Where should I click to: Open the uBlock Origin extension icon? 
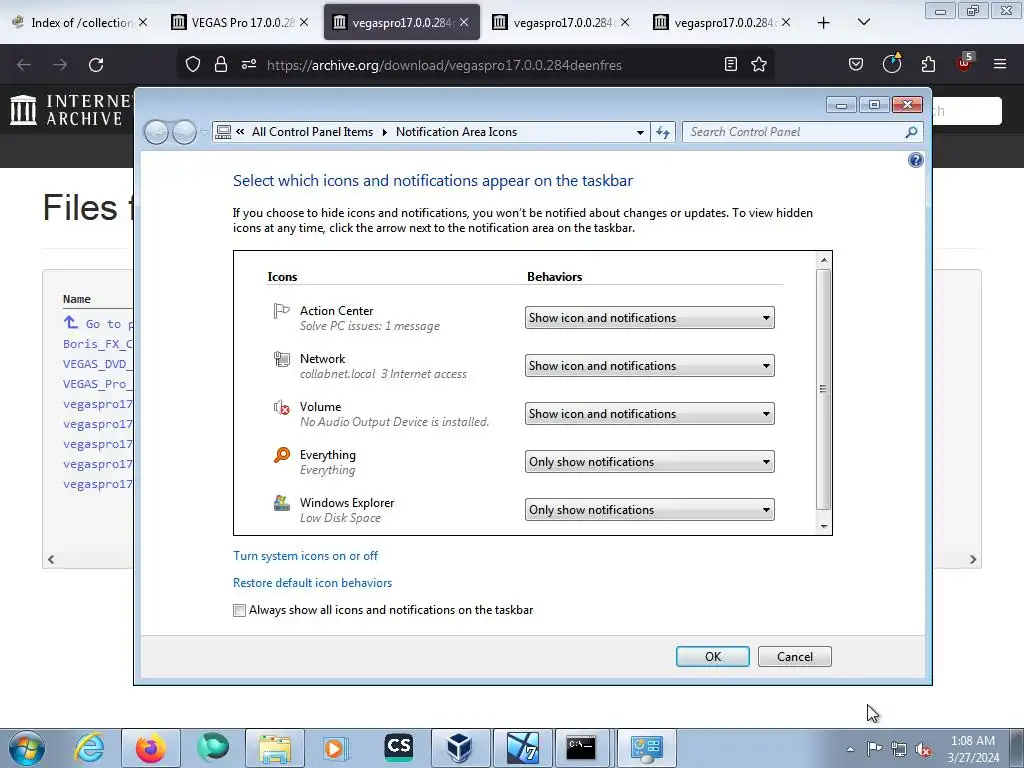tap(964, 63)
